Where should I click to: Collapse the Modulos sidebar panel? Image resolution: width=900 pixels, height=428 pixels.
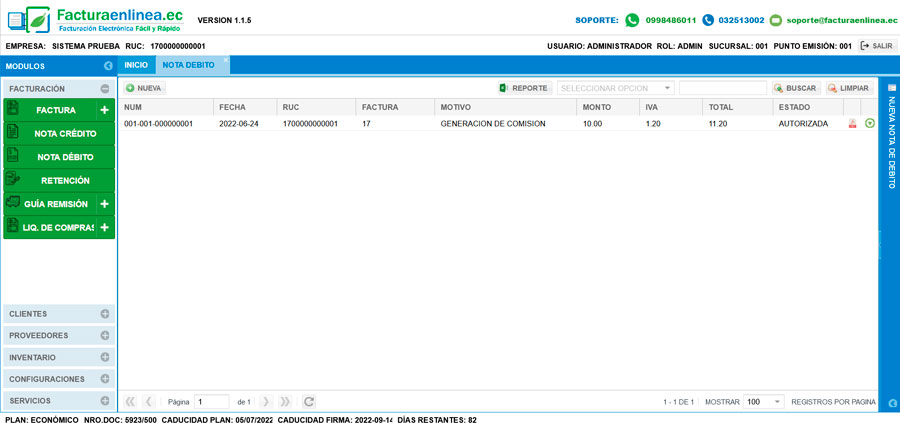108,66
